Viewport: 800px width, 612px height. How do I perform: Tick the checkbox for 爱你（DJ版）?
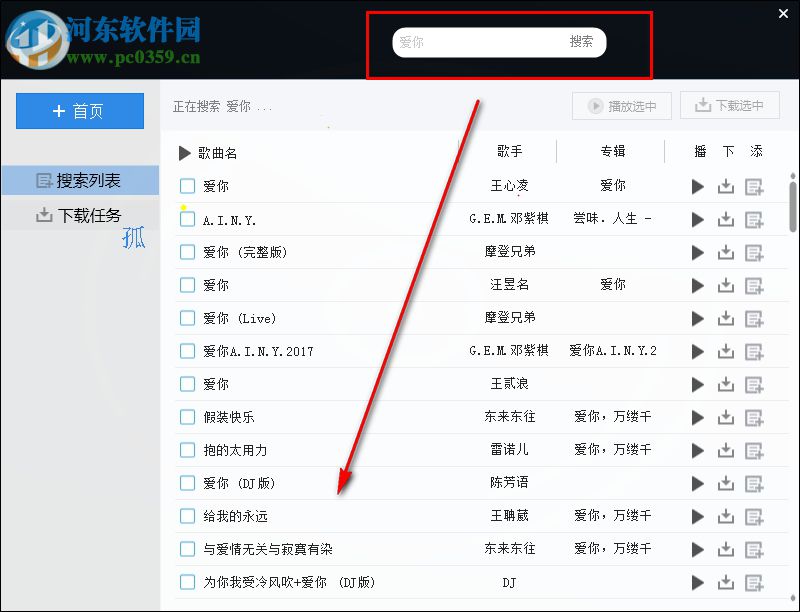187,483
